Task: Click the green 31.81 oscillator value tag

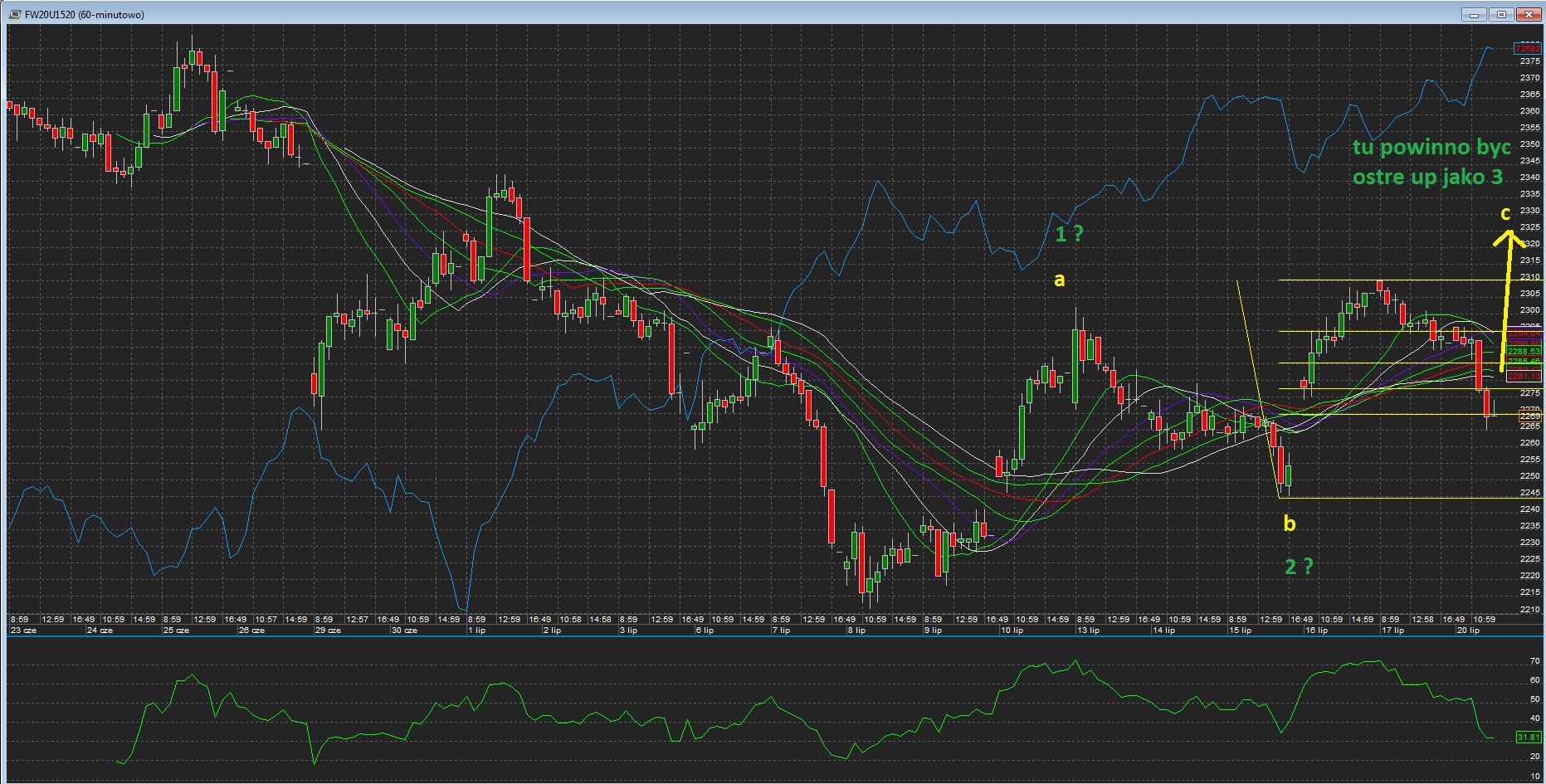Action: point(1528,737)
